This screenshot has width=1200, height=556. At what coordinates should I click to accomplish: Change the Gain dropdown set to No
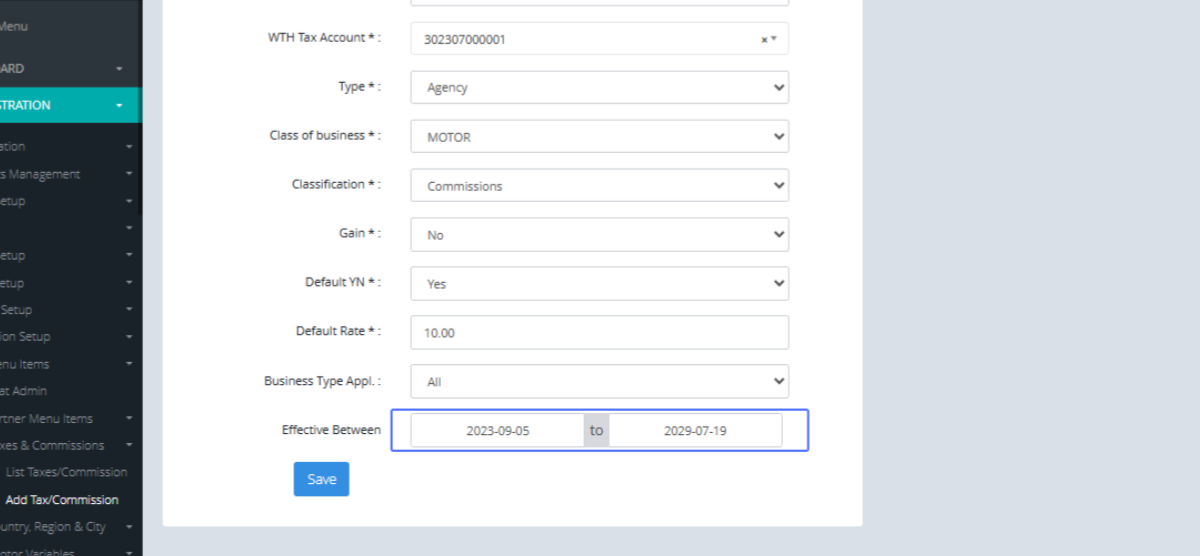(x=599, y=235)
